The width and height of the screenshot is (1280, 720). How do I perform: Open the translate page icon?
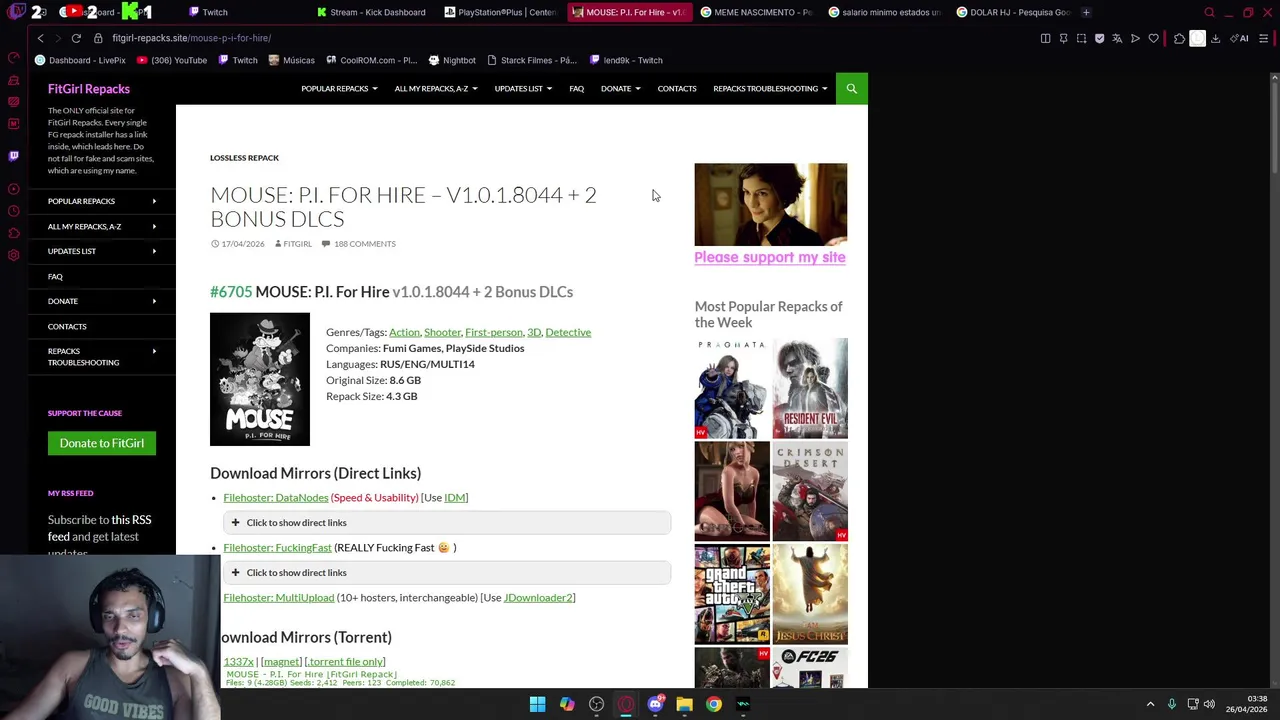coord(1118,38)
